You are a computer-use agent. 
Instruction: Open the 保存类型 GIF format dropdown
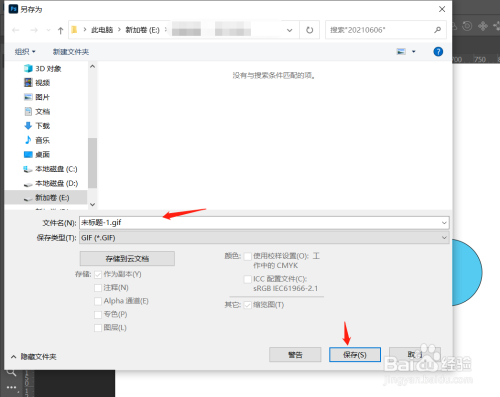[264, 238]
